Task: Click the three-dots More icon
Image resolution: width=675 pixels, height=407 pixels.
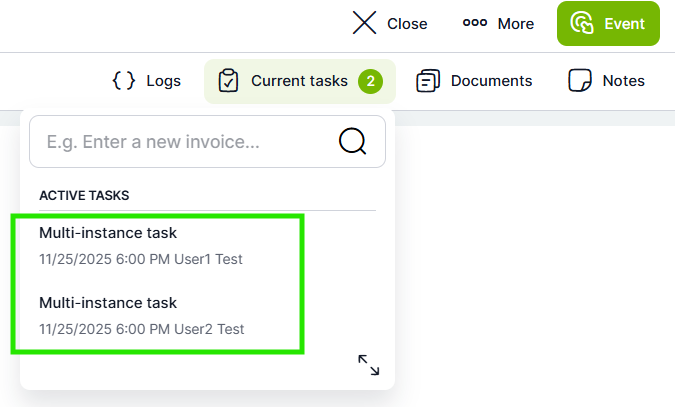Action: 474,23
